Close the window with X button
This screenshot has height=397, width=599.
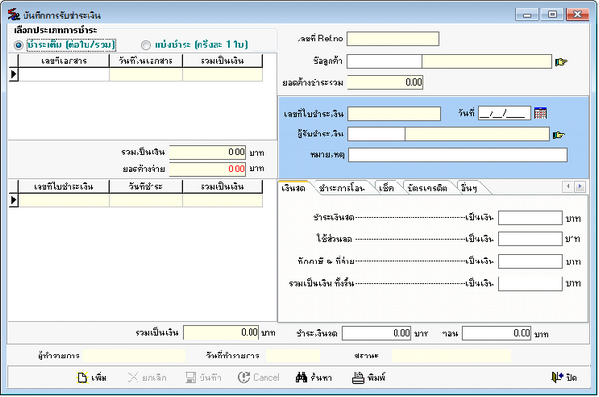click(577, 15)
